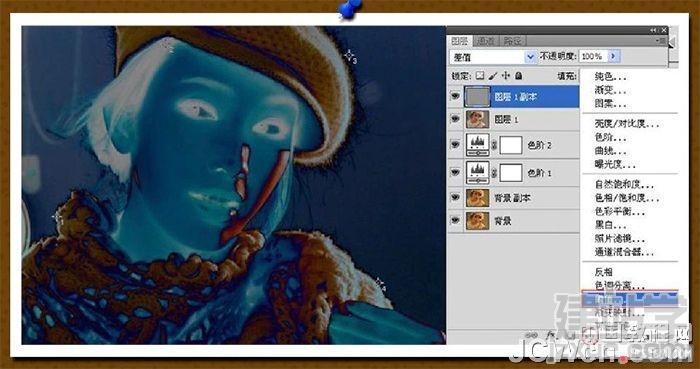Viewport: 700px width, 369px height.
Task: Select layer name 色阶 2
Action: coord(540,145)
